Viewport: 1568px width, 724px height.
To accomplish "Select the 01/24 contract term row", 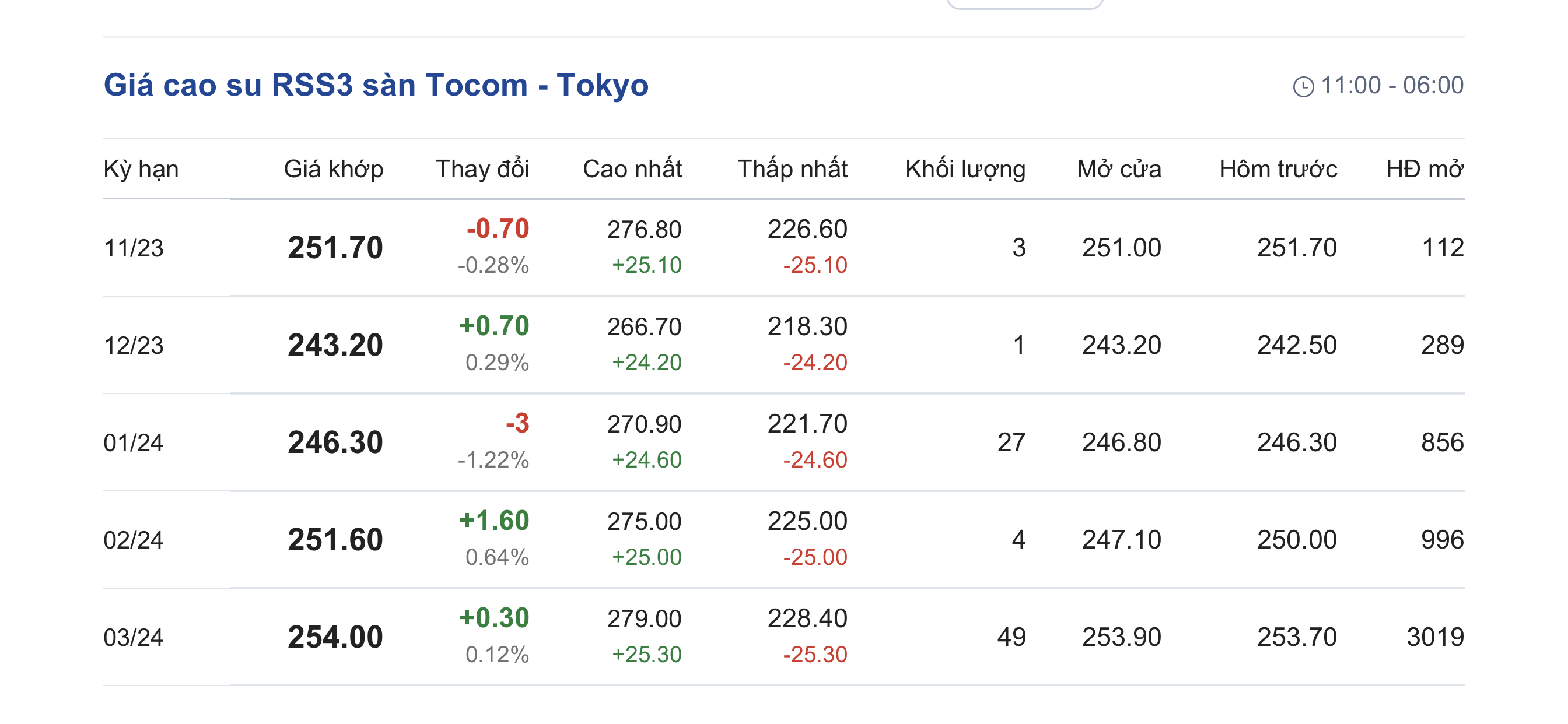I will point(134,443).
